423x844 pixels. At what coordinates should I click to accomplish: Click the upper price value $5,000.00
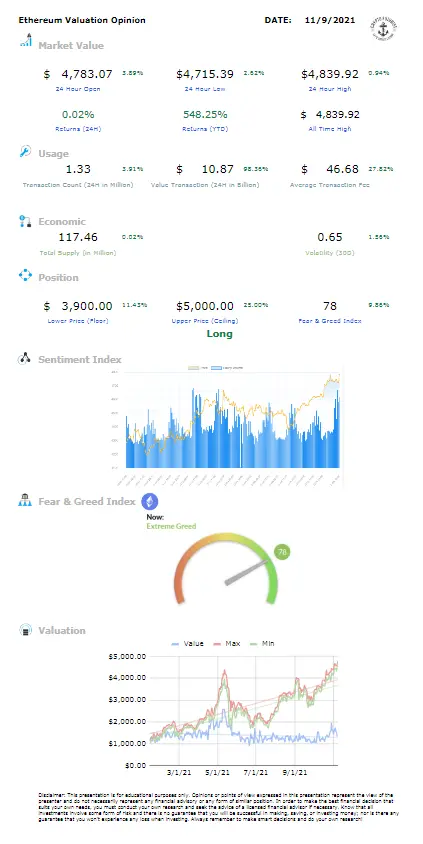point(205,306)
